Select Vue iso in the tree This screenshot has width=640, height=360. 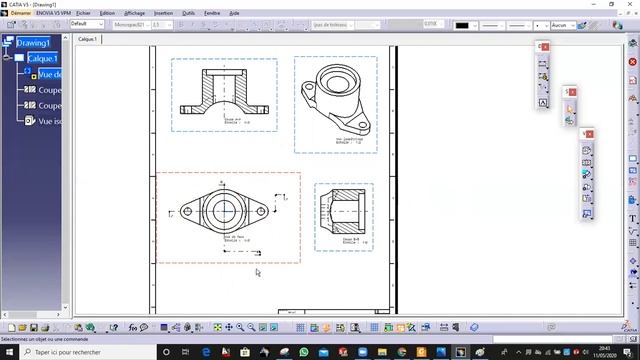tap(49, 121)
